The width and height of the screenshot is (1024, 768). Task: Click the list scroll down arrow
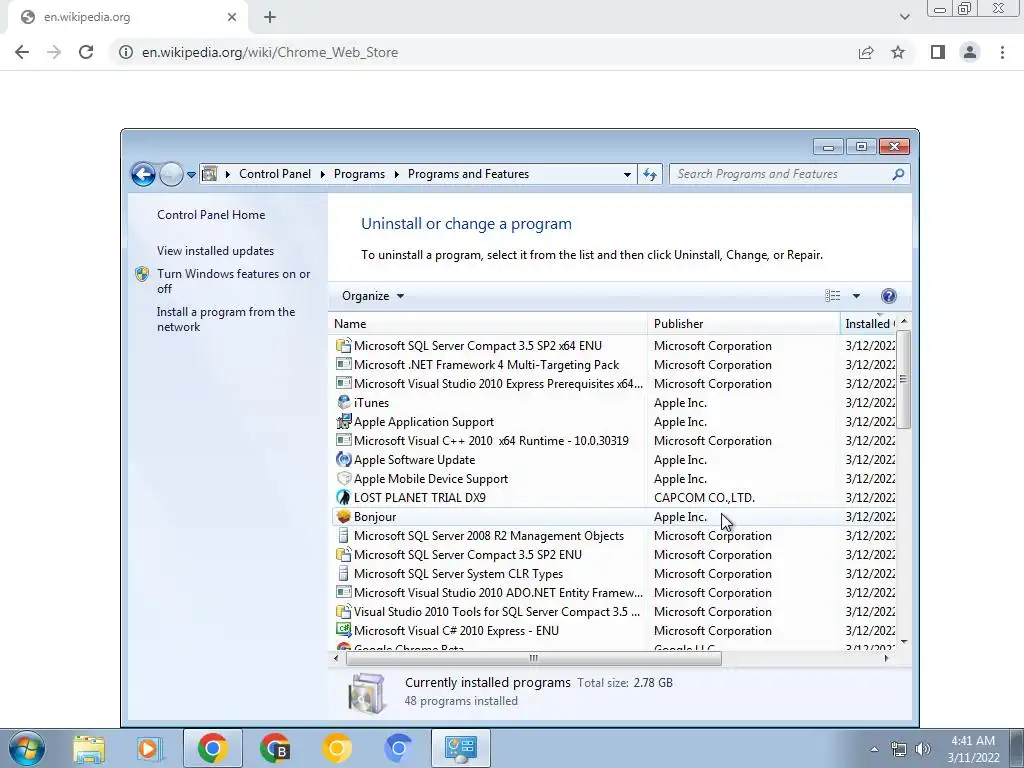pyautogui.click(x=904, y=643)
